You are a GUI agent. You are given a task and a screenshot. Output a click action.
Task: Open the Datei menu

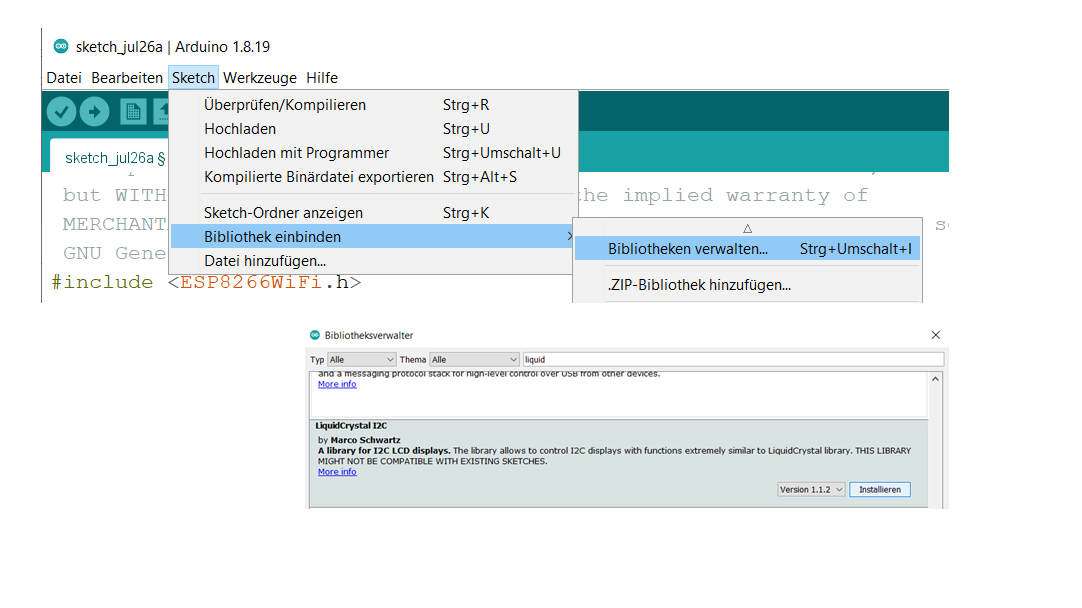(64, 78)
